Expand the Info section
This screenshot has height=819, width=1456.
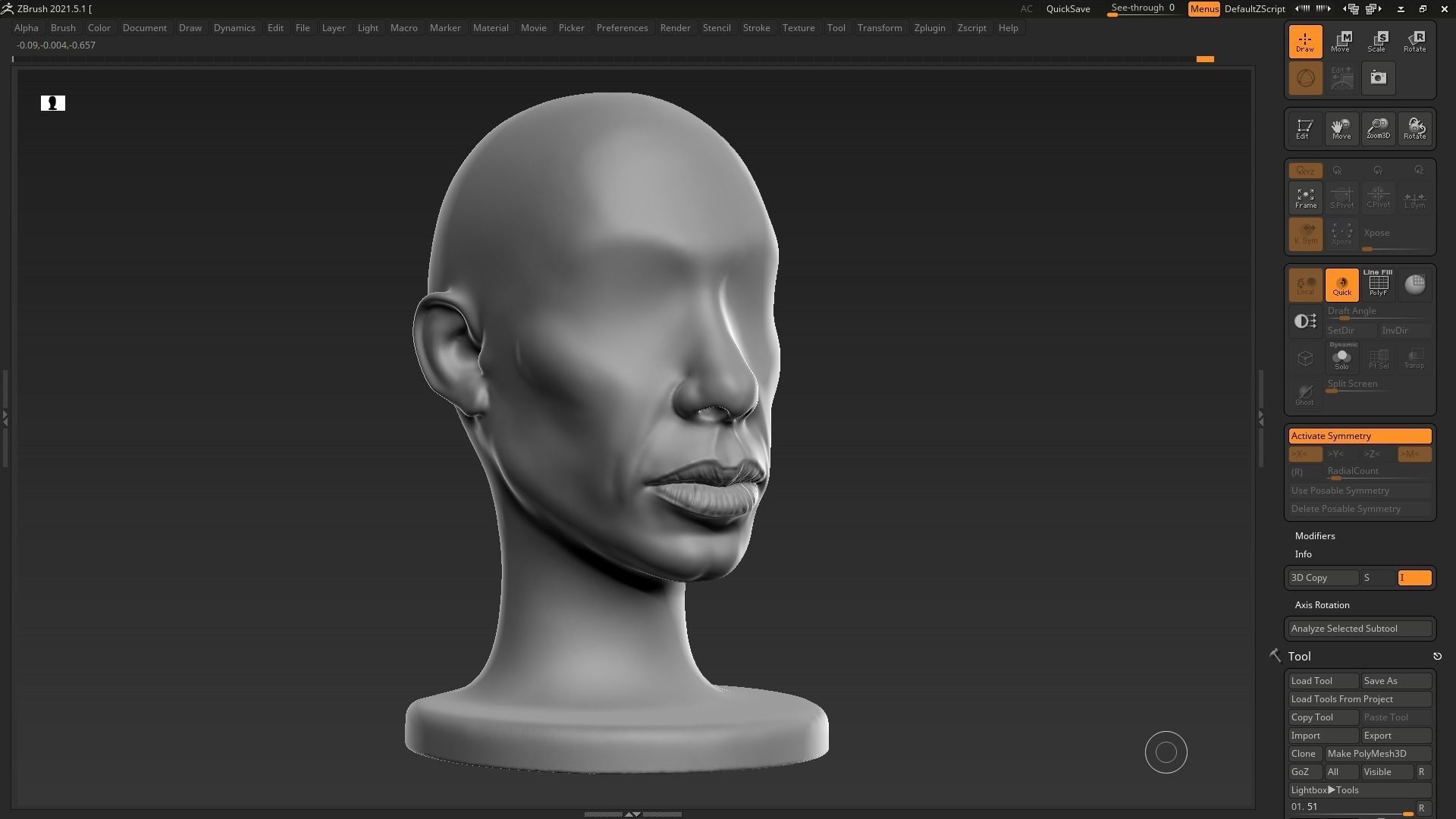(1304, 554)
